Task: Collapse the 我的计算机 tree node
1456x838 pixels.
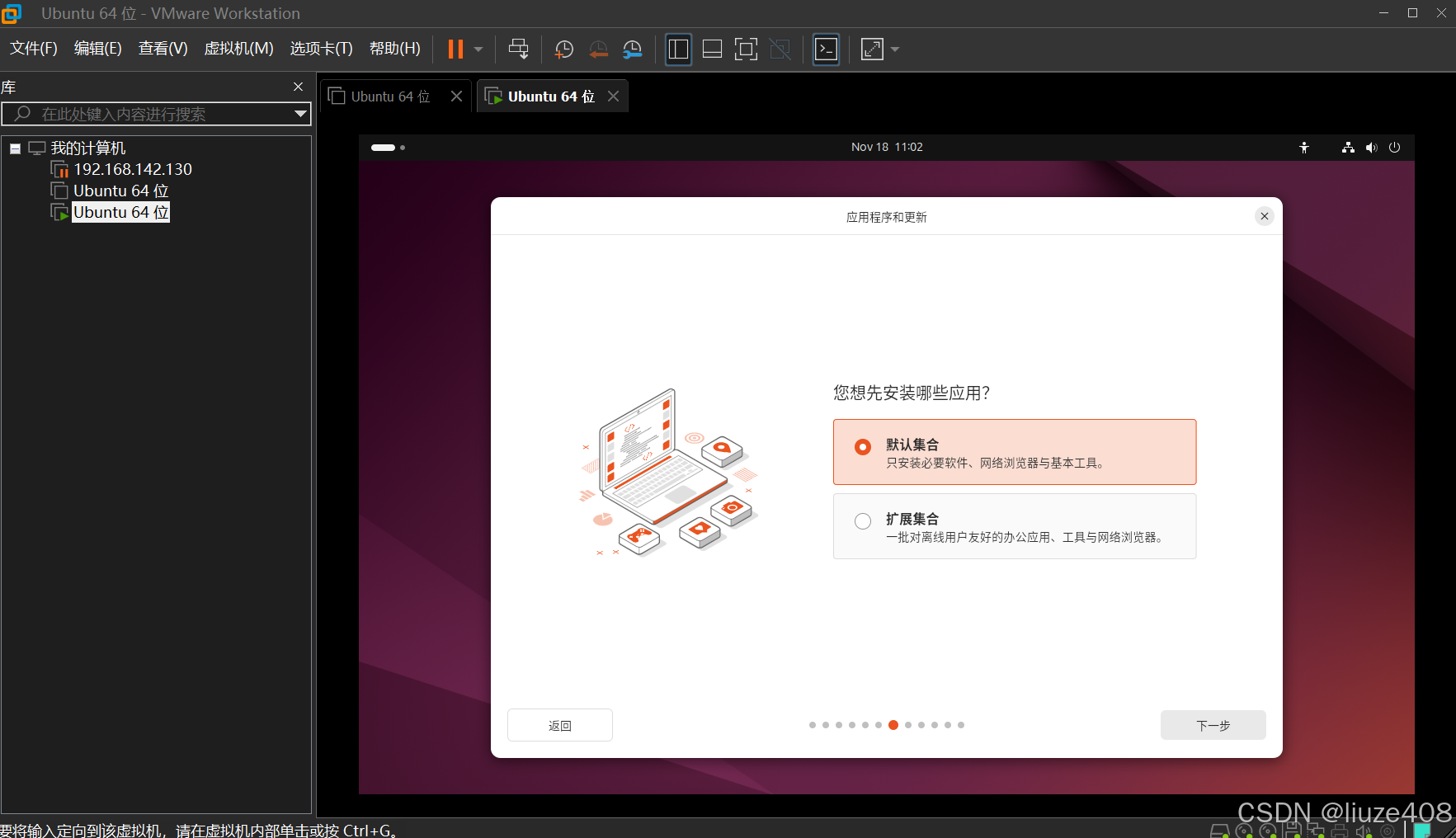Action: click(x=15, y=148)
